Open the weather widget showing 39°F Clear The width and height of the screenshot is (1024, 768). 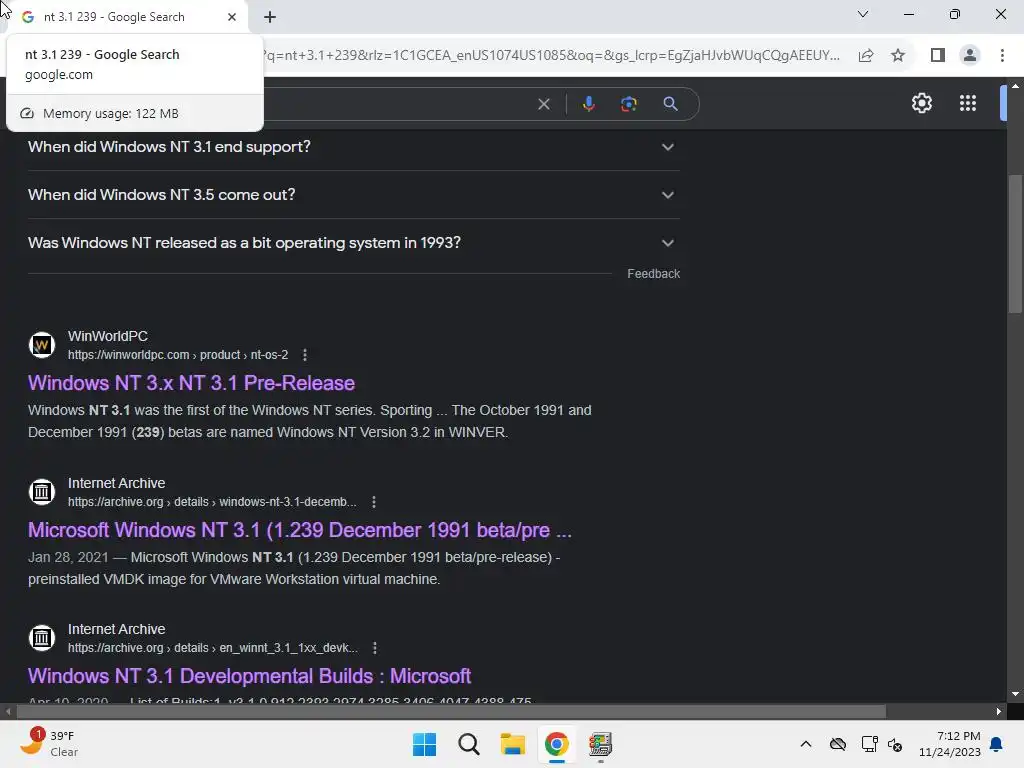50,744
